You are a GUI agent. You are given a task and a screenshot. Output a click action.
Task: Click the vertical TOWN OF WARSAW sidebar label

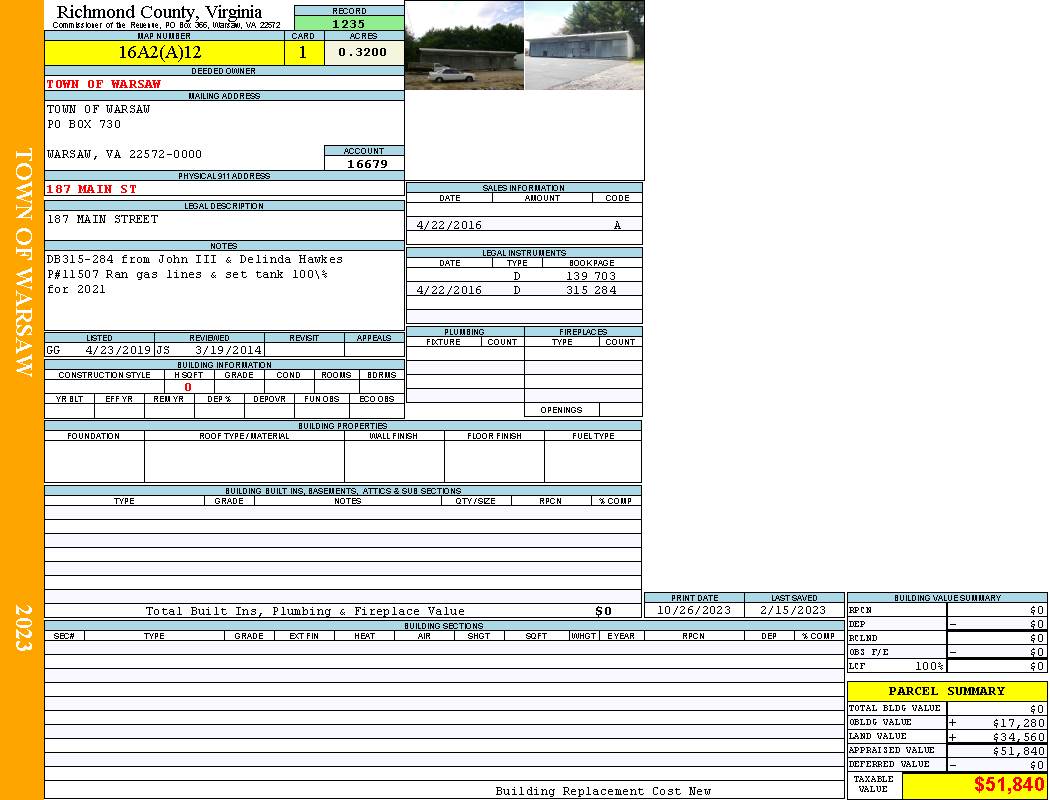pos(23,262)
